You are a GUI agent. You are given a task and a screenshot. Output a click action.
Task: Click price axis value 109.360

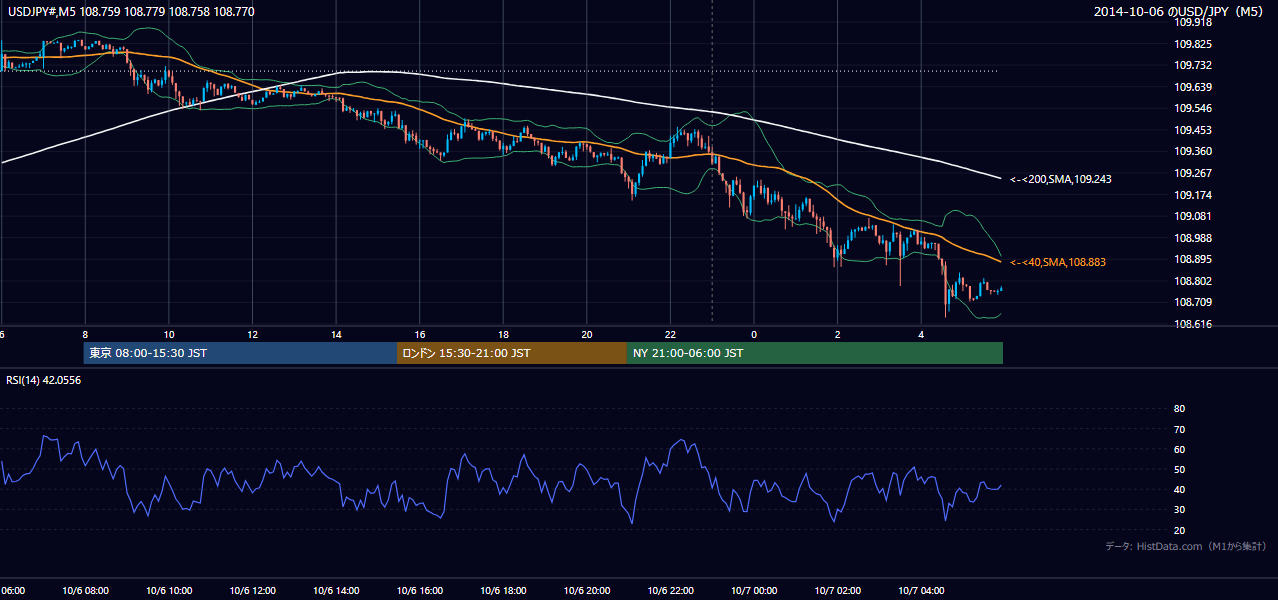click(1192, 151)
